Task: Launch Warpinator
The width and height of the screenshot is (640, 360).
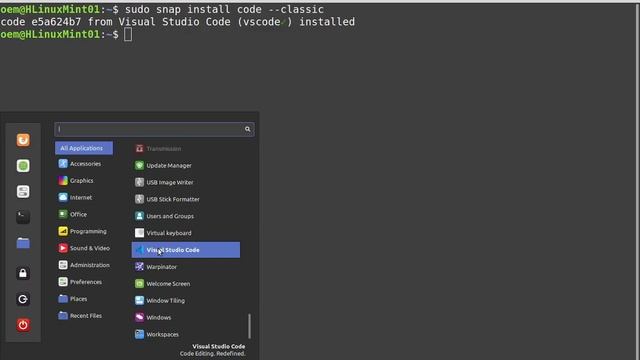Action: [x=186, y=267]
